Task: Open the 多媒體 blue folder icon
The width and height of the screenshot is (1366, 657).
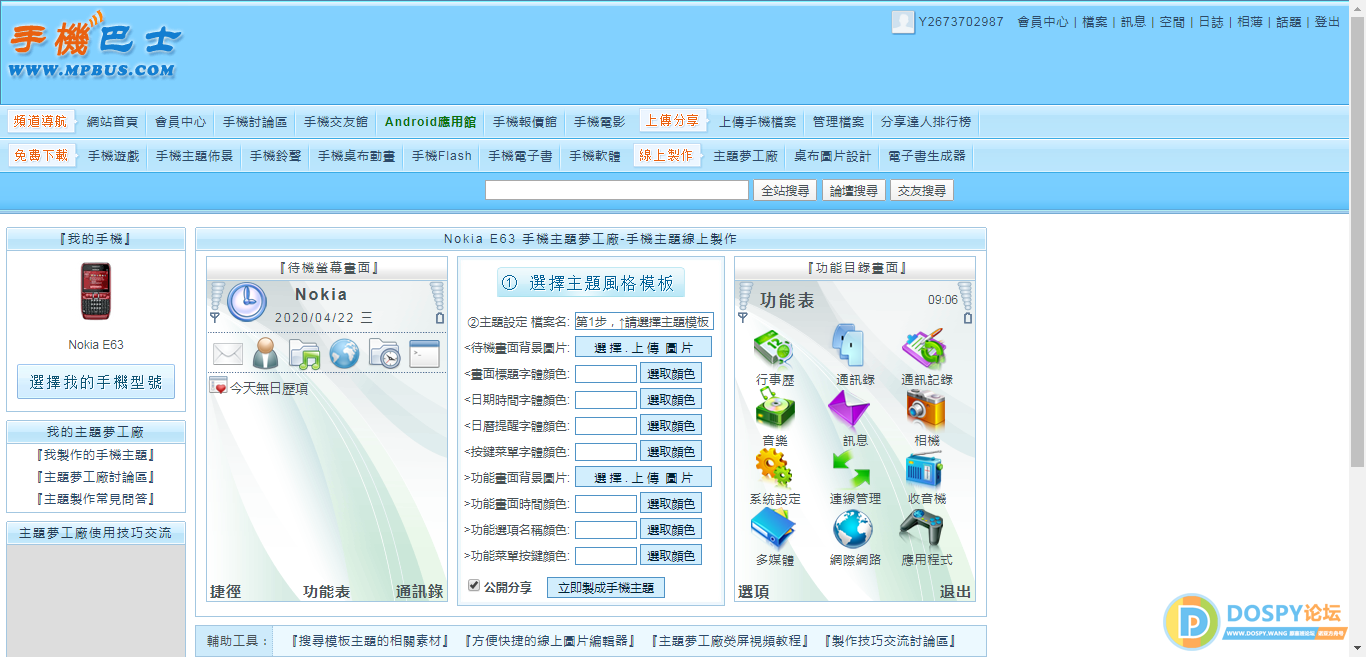Action: point(774,528)
